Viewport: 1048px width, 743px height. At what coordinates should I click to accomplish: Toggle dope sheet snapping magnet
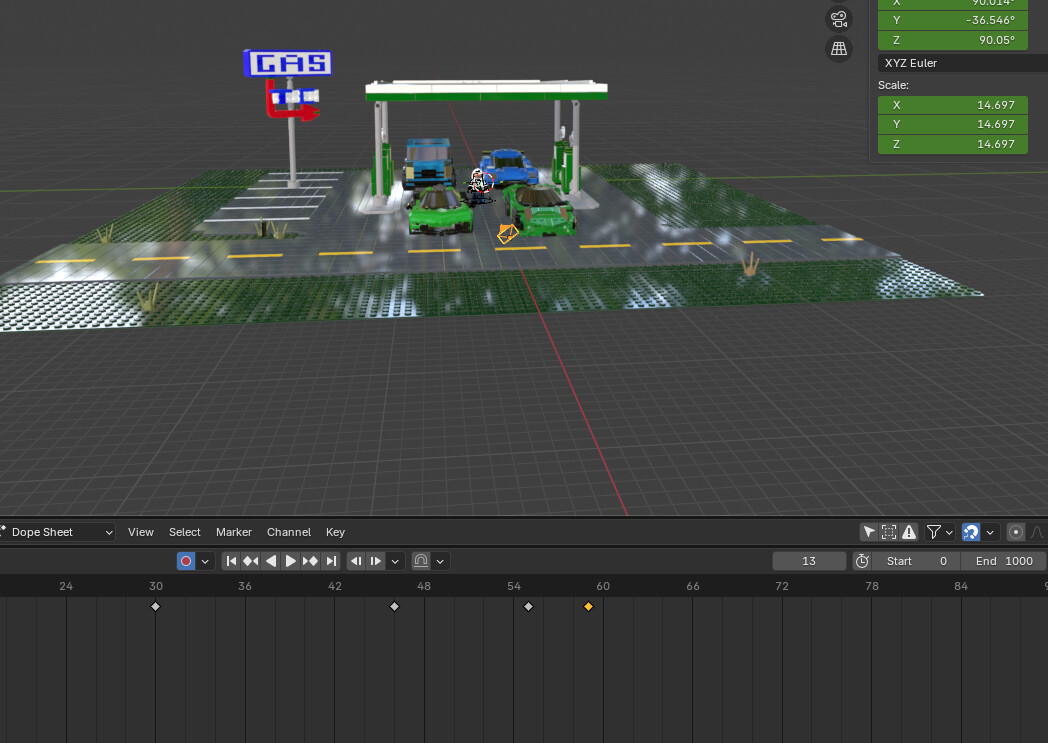[970, 532]
